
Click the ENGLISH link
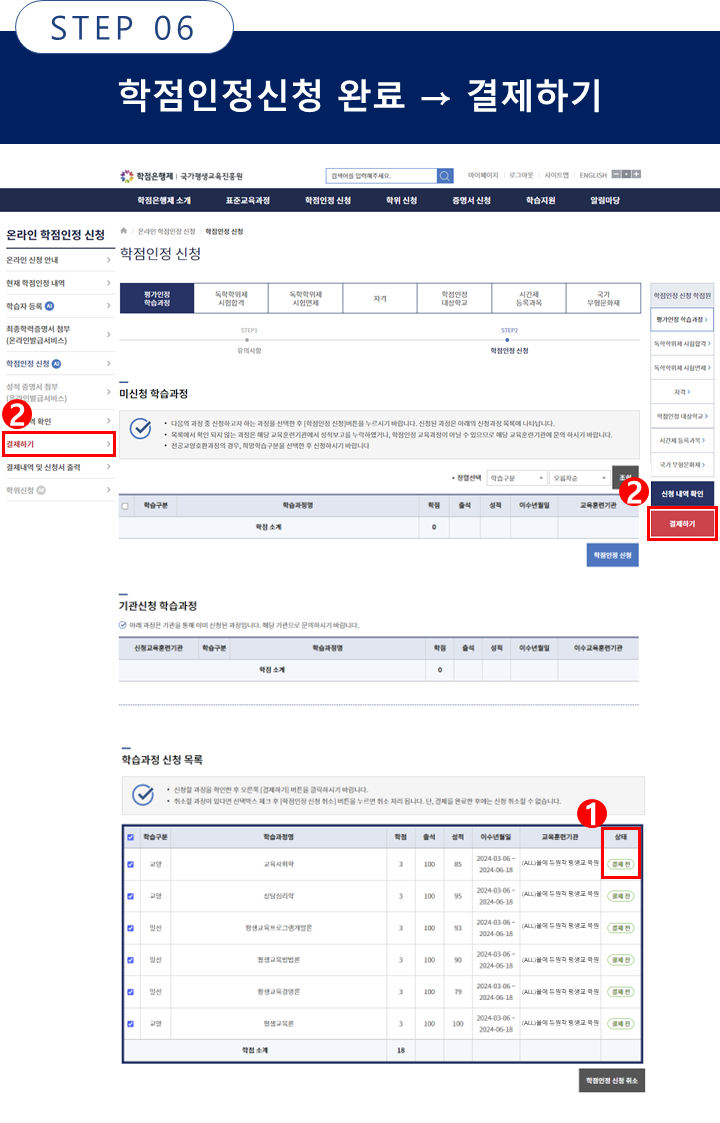pos(593,175)
